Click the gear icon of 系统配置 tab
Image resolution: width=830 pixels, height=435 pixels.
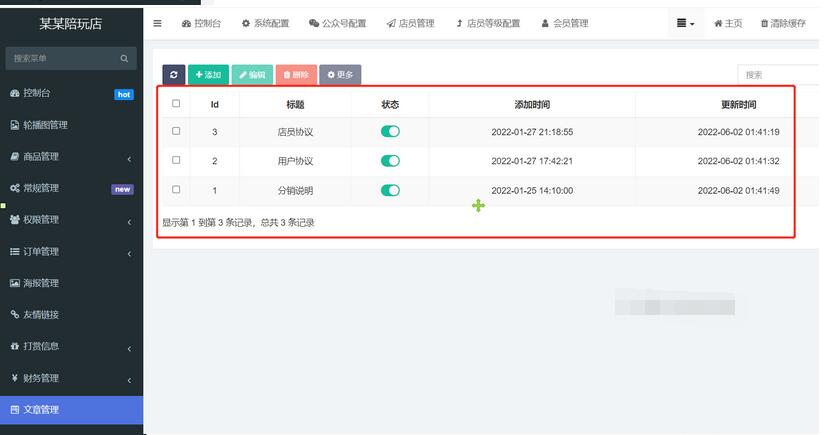[246, 23]
